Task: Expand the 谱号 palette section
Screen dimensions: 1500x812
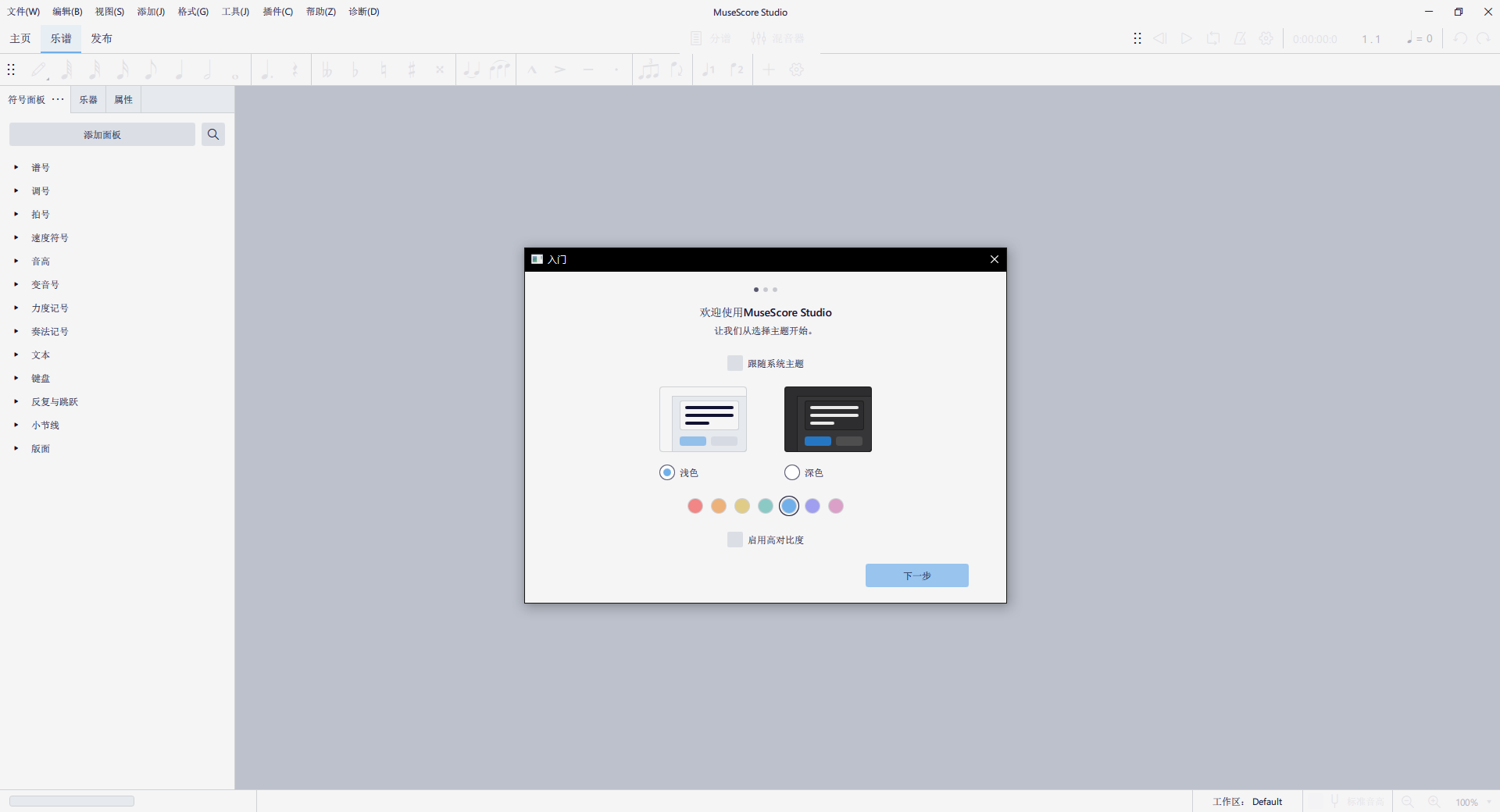Action: [16, 167]
